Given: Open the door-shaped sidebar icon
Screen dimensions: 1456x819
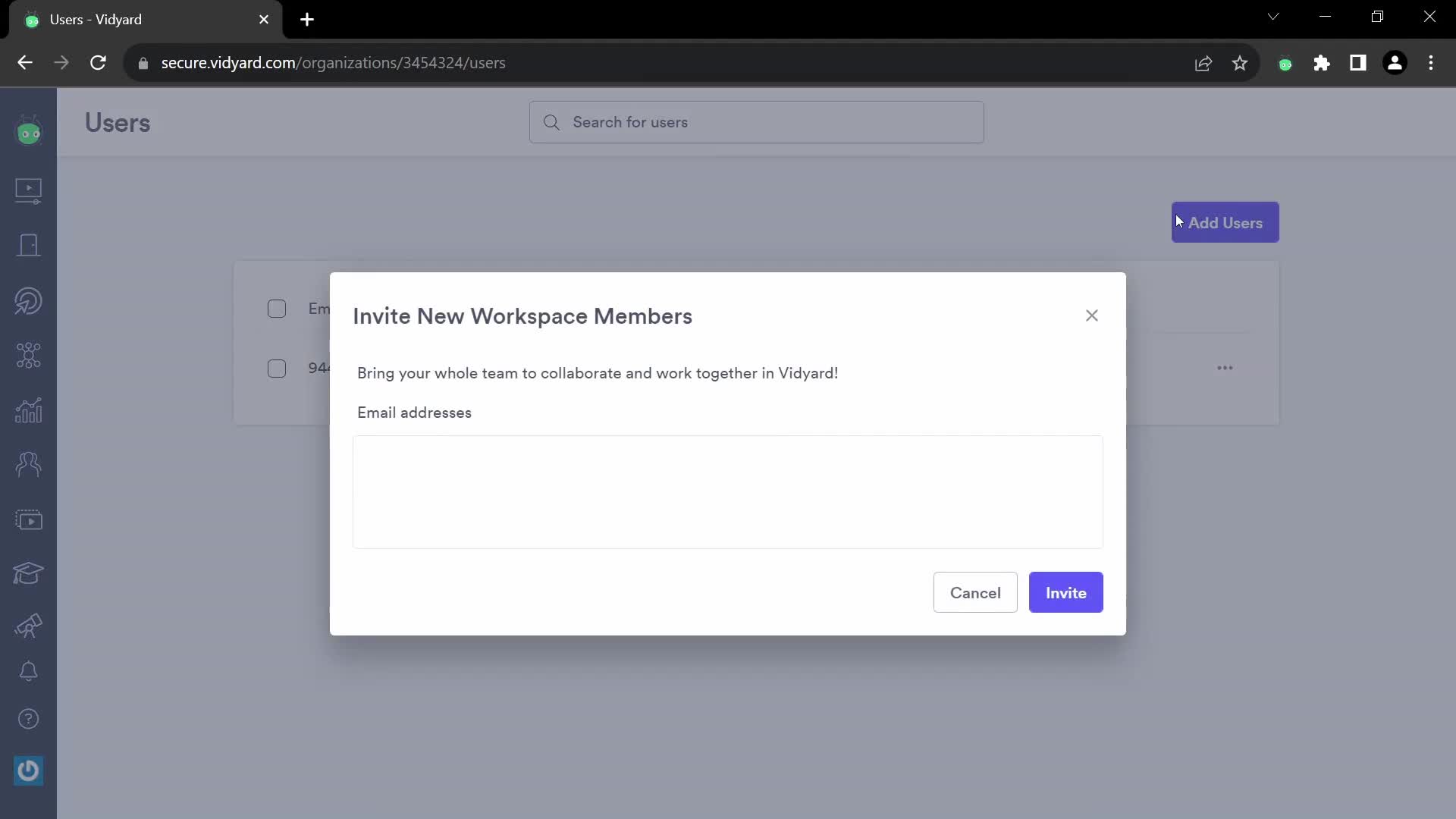Looking at the screenshot, I should [x=29, y=245].
